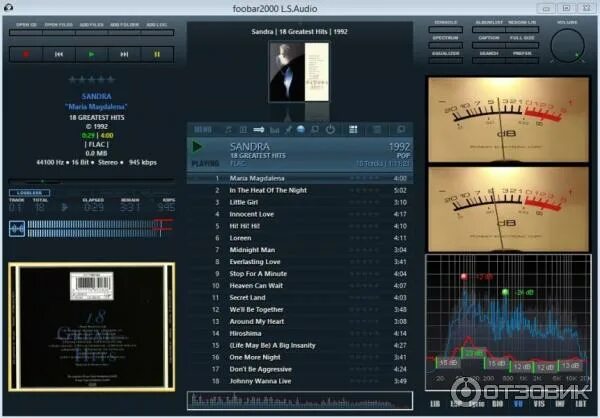
Task: Select track Stop For A Minute
Action: [300, 274]
